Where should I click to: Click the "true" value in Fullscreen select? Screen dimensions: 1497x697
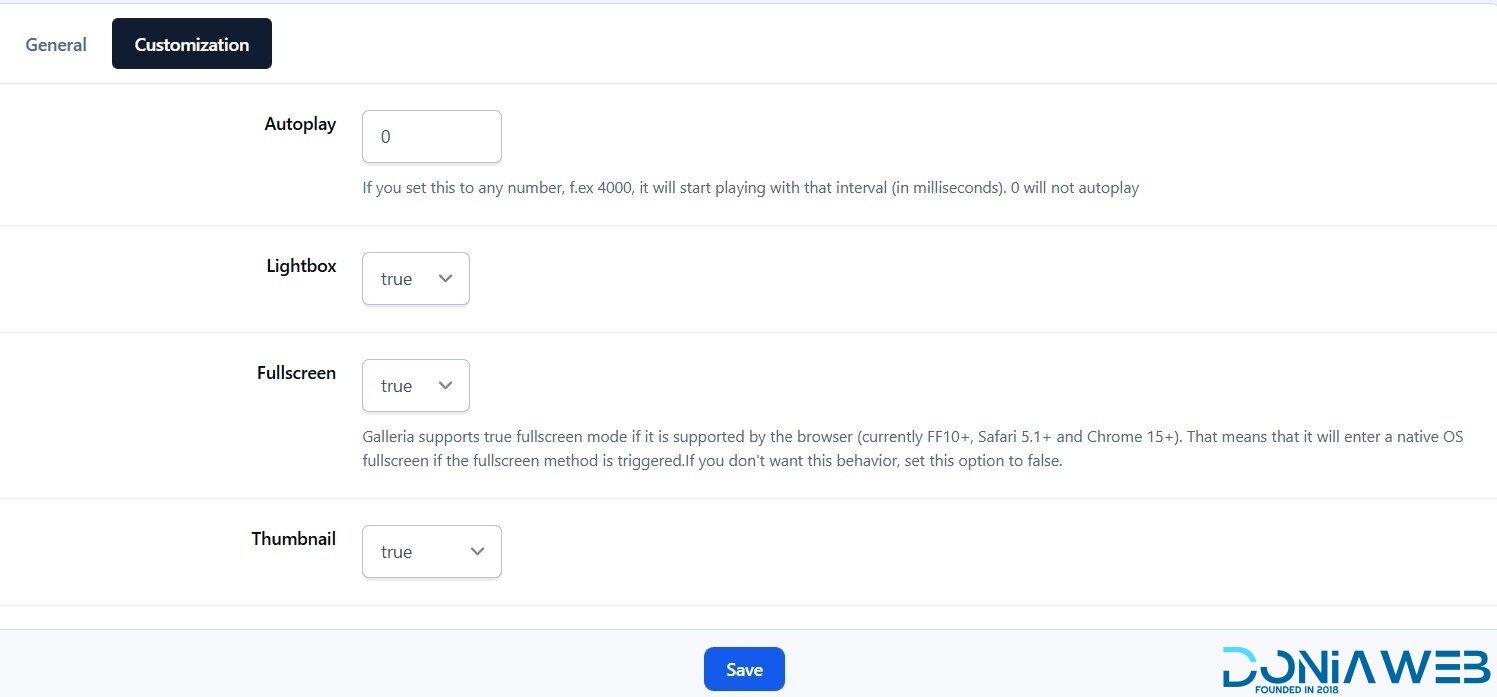coord(397,386)
